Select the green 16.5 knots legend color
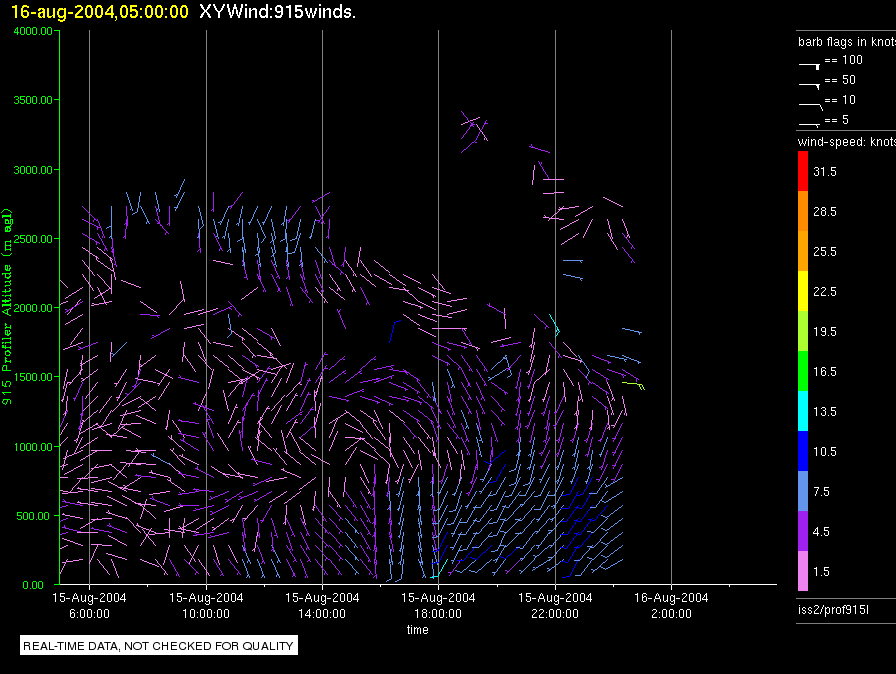 (x=803, y=371)
